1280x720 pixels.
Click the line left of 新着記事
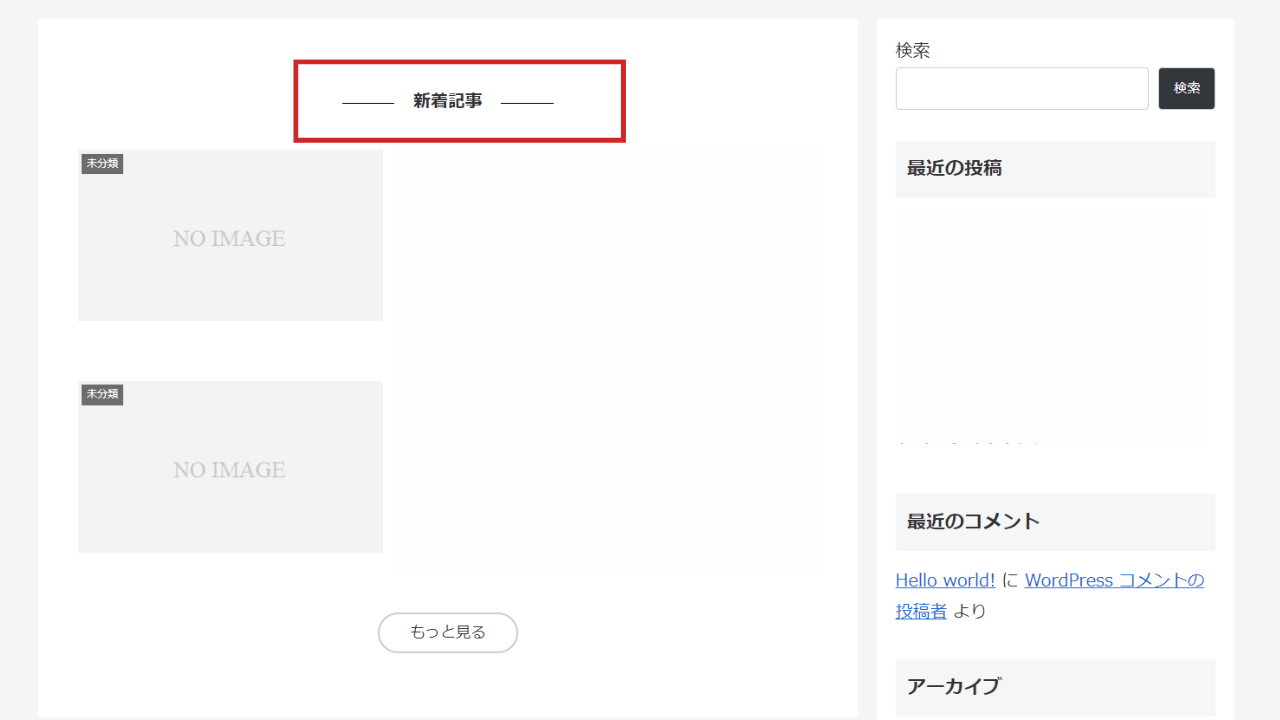[x=368, y=102]
